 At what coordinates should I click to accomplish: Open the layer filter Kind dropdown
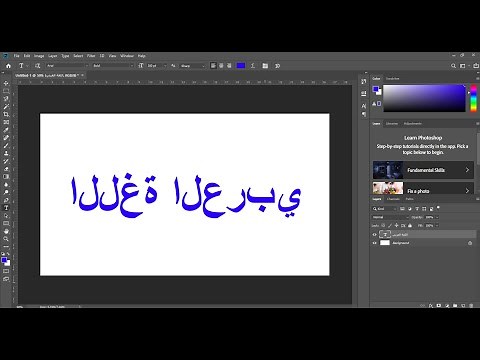[x=384, y=209]
